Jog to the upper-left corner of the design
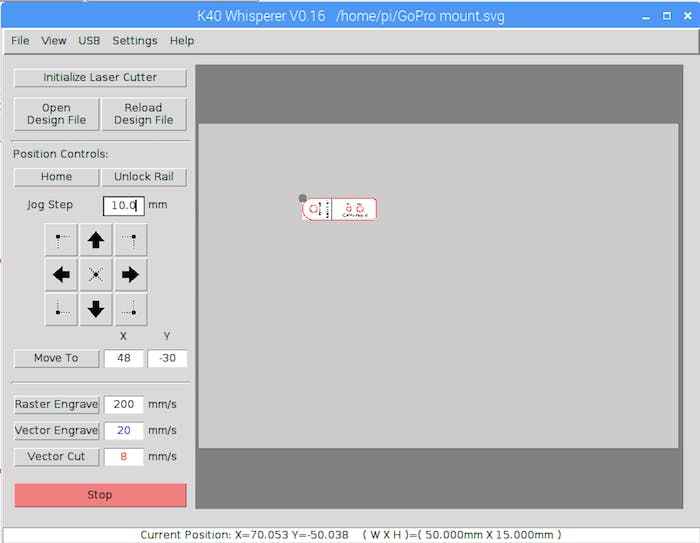Viewport: 700px width, 543px height. tap(61, 240)
